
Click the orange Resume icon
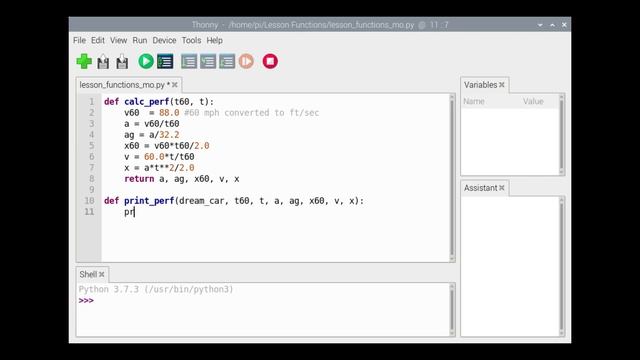[247, 62]
